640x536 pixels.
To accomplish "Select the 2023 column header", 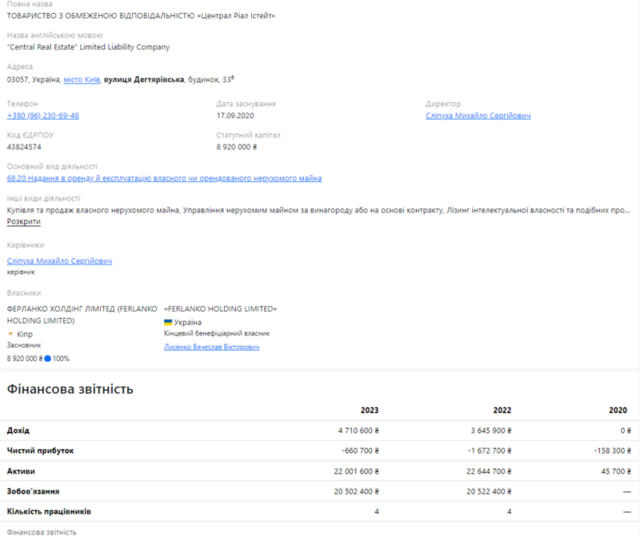I will click(x=369, y=410).
